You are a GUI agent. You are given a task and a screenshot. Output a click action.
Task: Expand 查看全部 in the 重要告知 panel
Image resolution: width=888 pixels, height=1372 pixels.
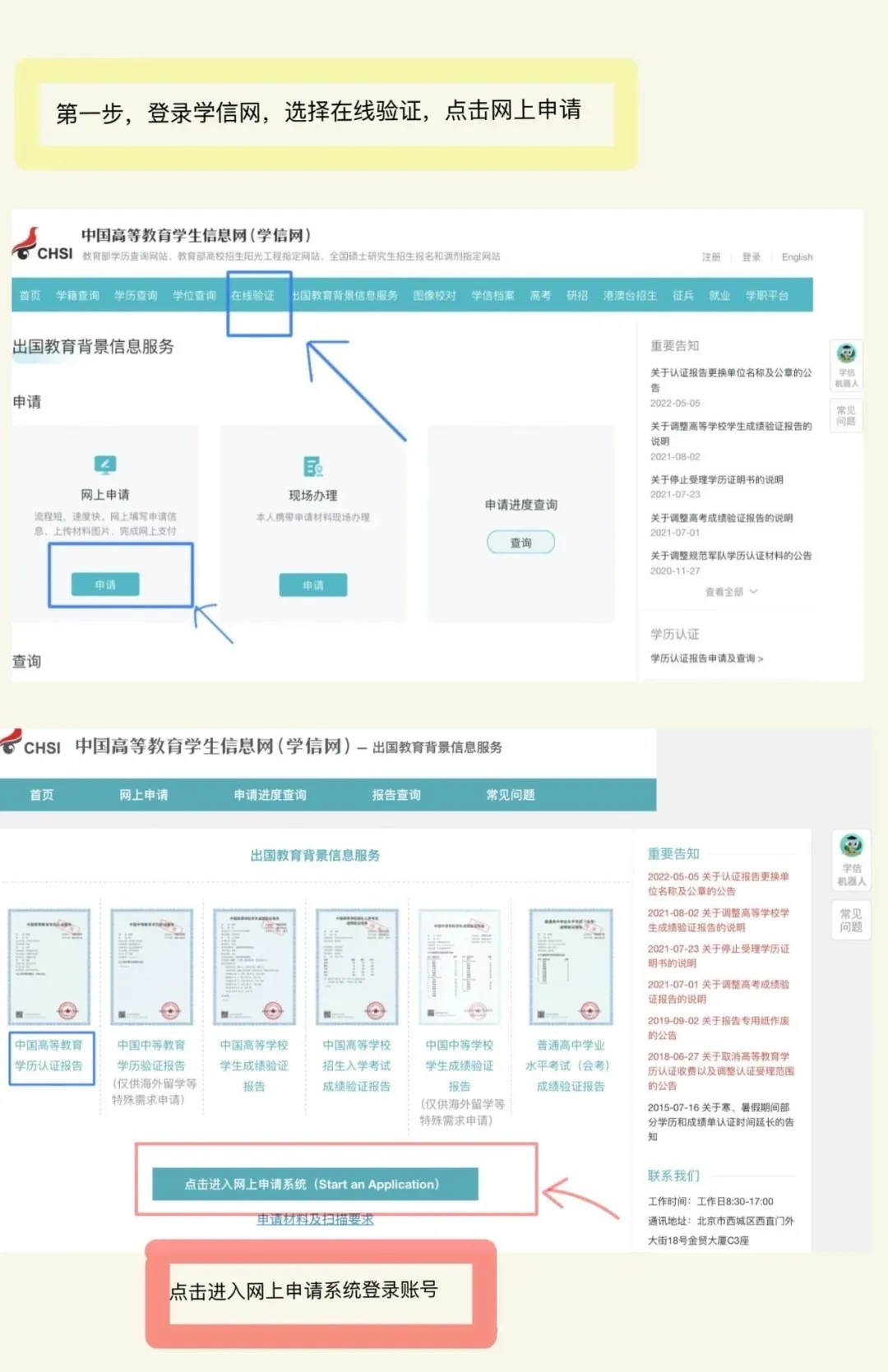coord(731,592)
